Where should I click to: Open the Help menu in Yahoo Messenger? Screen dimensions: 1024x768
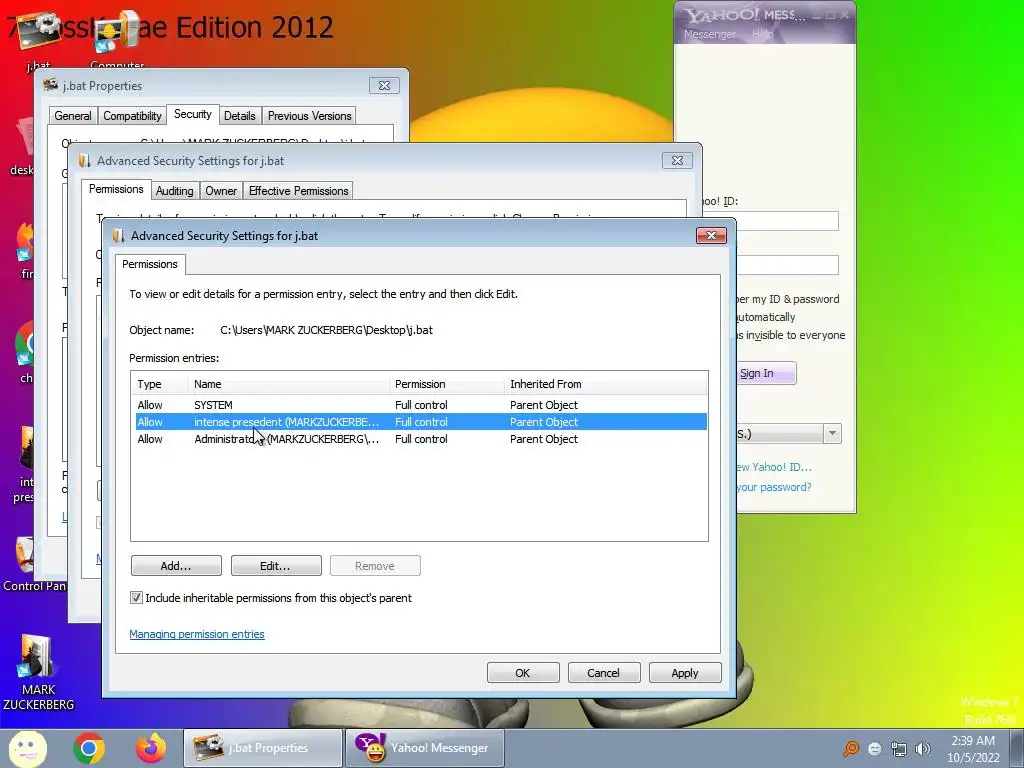coord(762,33)
